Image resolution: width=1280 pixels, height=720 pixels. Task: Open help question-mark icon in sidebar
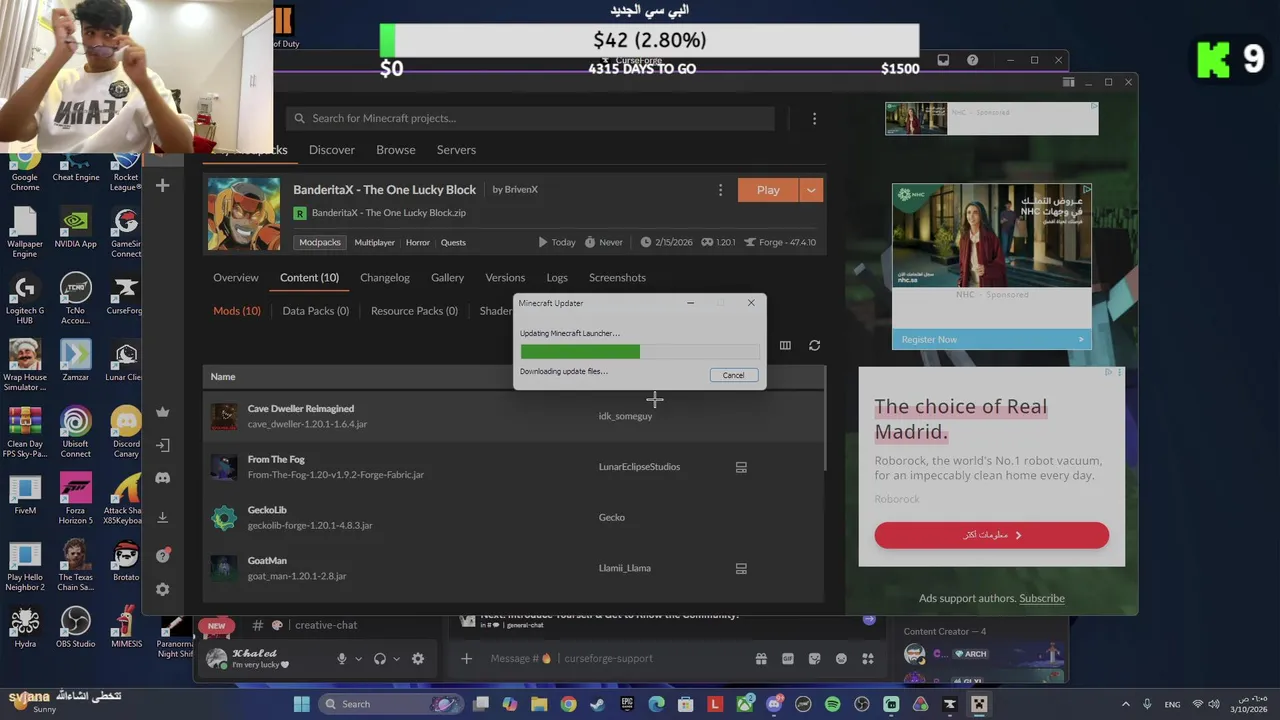tap(163, 556)
